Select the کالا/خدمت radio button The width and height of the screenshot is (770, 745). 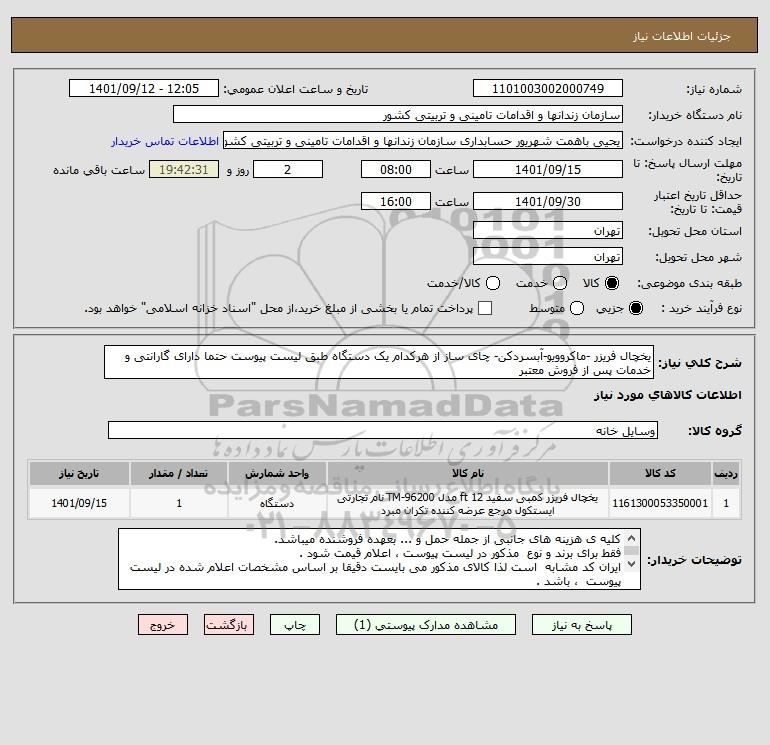click(493, 283)
